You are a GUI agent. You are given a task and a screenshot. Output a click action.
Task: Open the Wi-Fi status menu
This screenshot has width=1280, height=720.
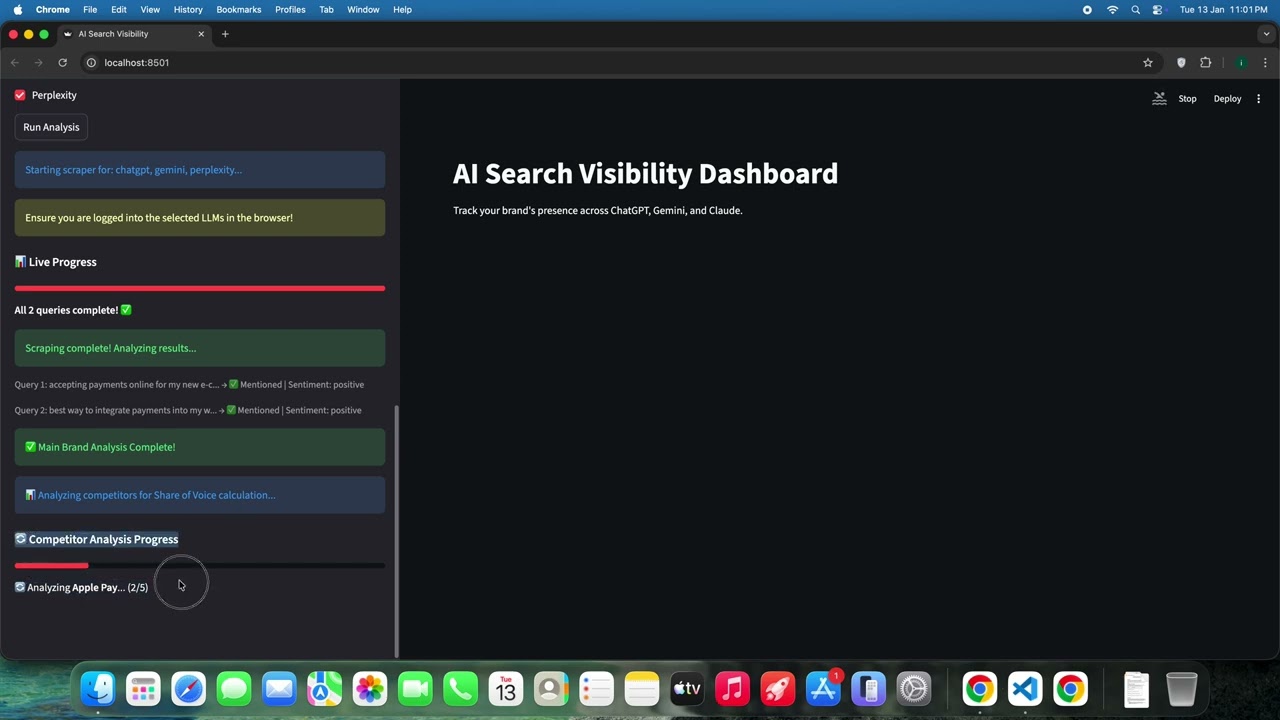[x=1112, y=9]
